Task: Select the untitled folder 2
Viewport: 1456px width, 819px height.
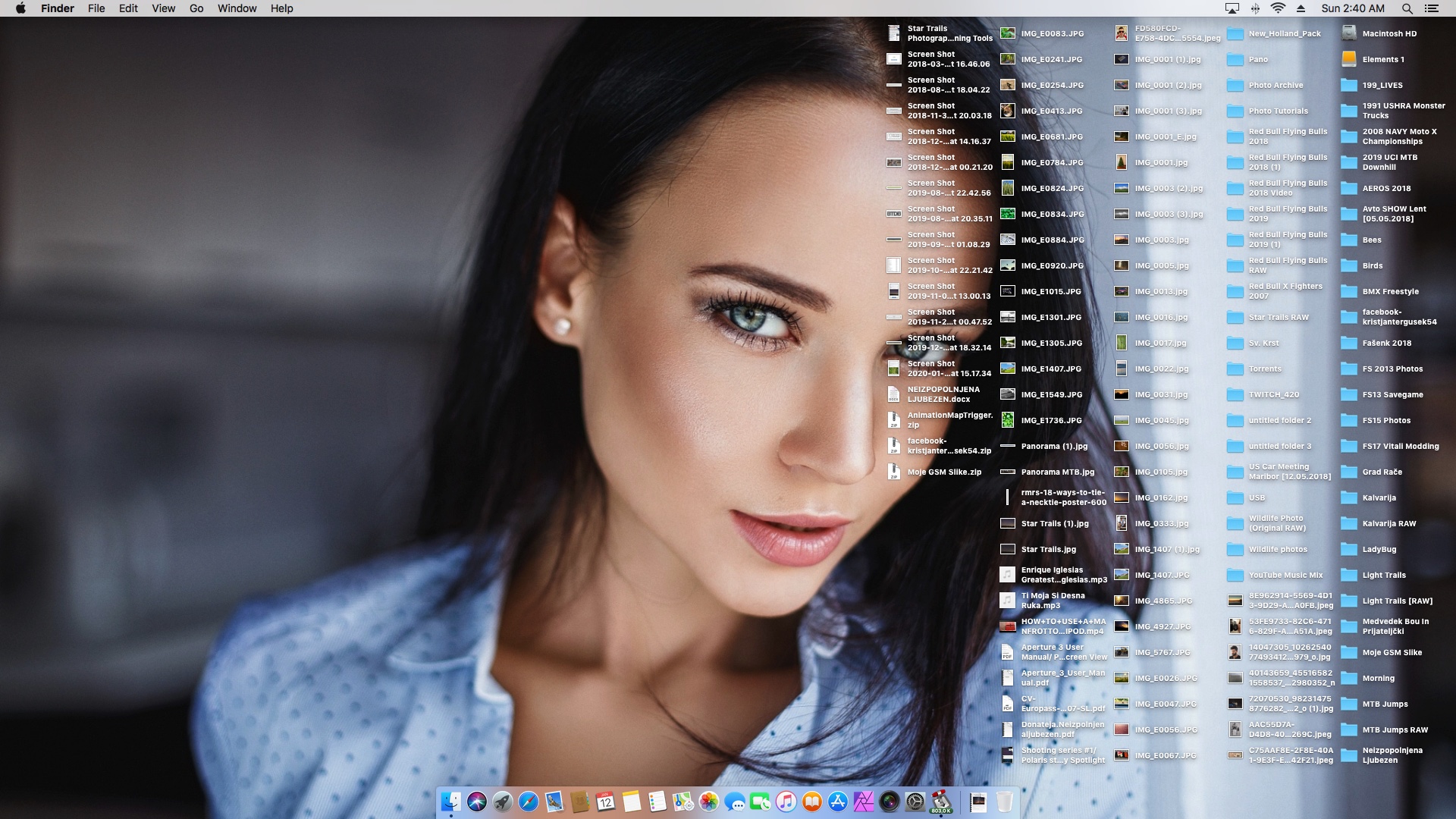Action: [1269, 420]
